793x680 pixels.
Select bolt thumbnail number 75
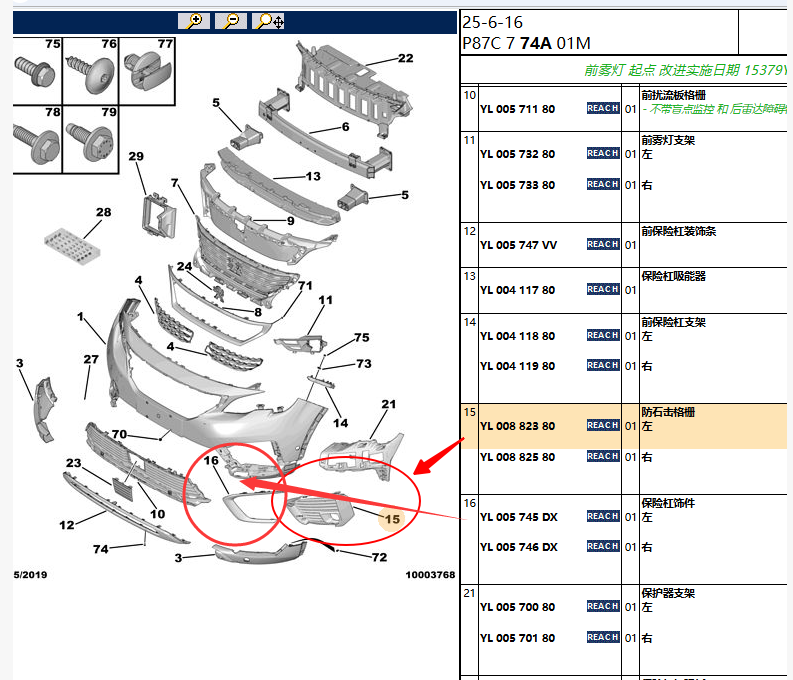click(x=37, y=71)
